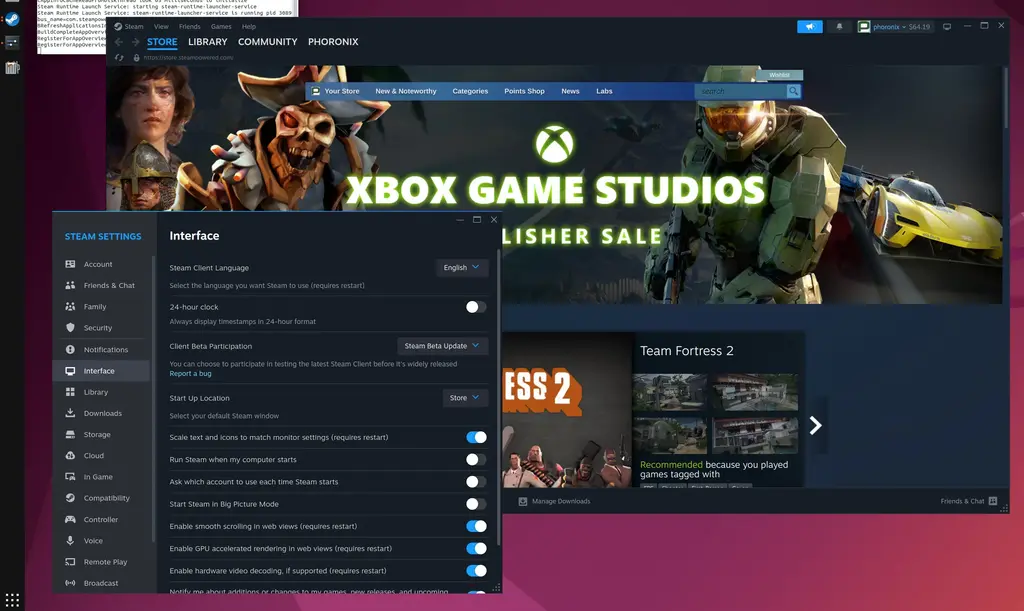Image resolution: width=1024 pixels, height=611 pixels.
Task: Switch to the COMMUNITY tab
Action: (268, 42)
